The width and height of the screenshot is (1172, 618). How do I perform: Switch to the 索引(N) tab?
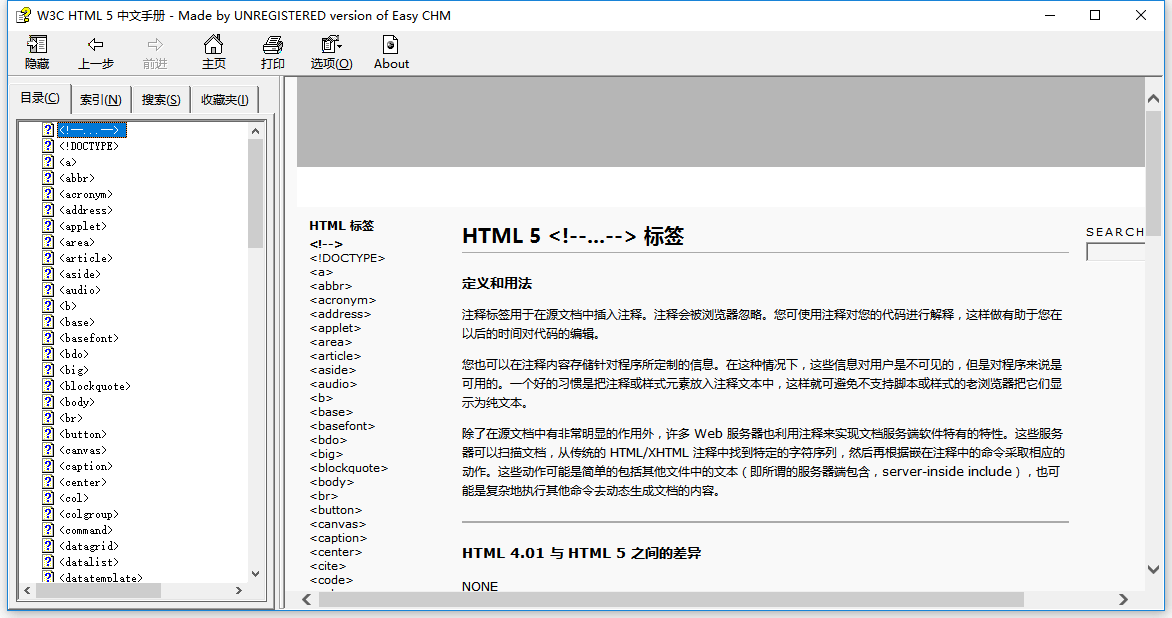(x=100, y=98)
